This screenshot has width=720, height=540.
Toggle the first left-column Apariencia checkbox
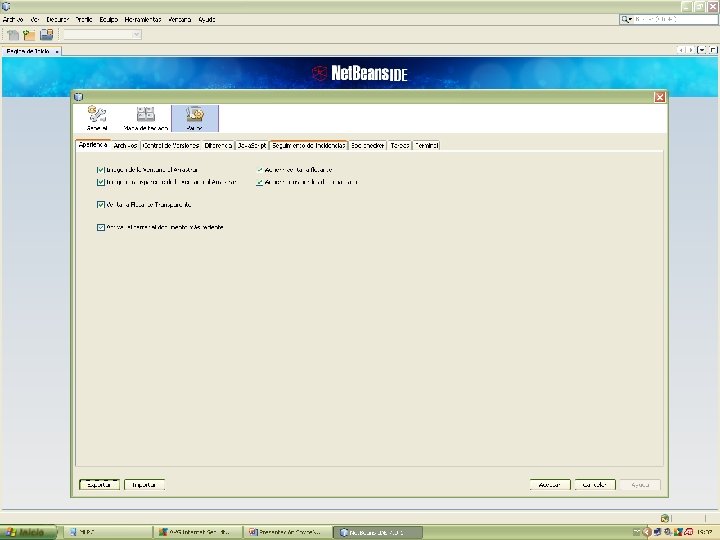point(101,170)
